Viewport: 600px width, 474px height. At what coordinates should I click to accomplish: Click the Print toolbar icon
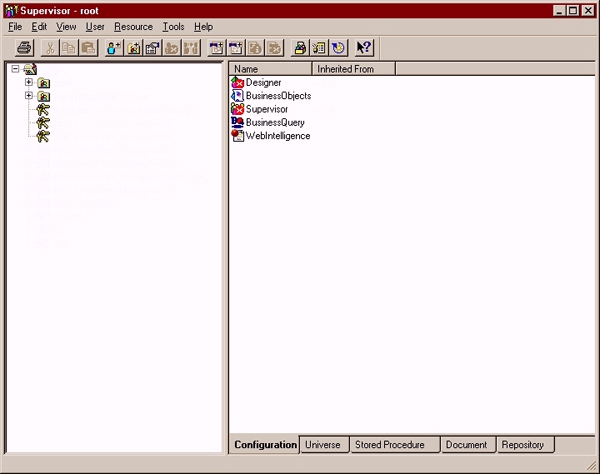25,48
